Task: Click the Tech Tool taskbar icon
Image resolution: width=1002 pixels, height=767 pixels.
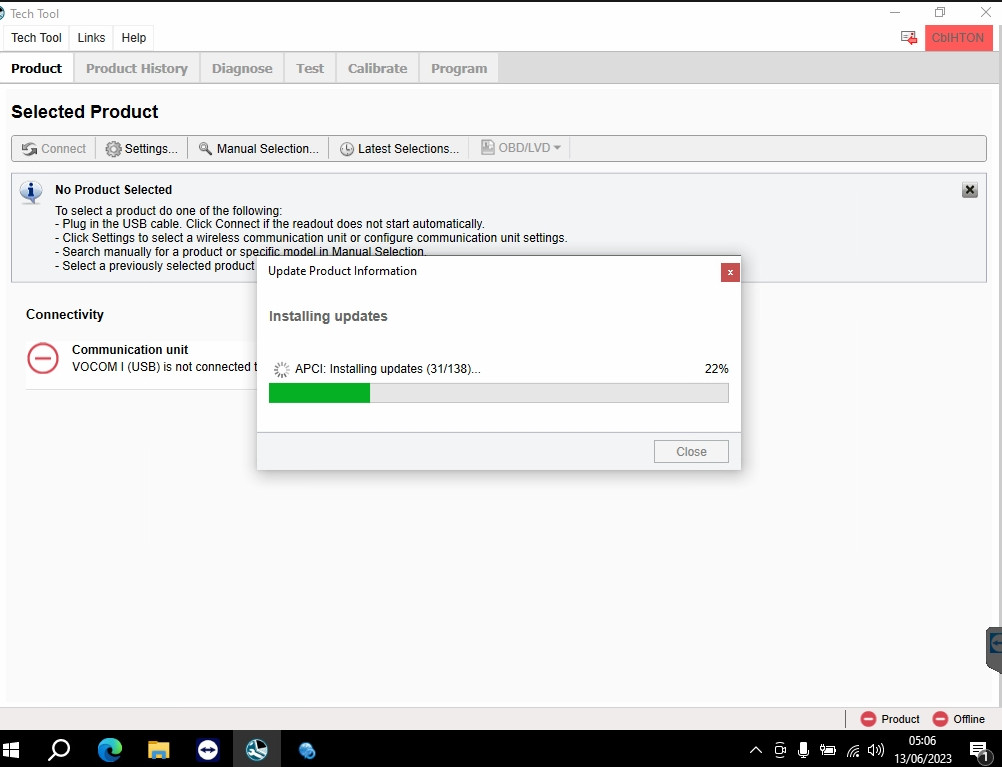Action: point(257,749)
